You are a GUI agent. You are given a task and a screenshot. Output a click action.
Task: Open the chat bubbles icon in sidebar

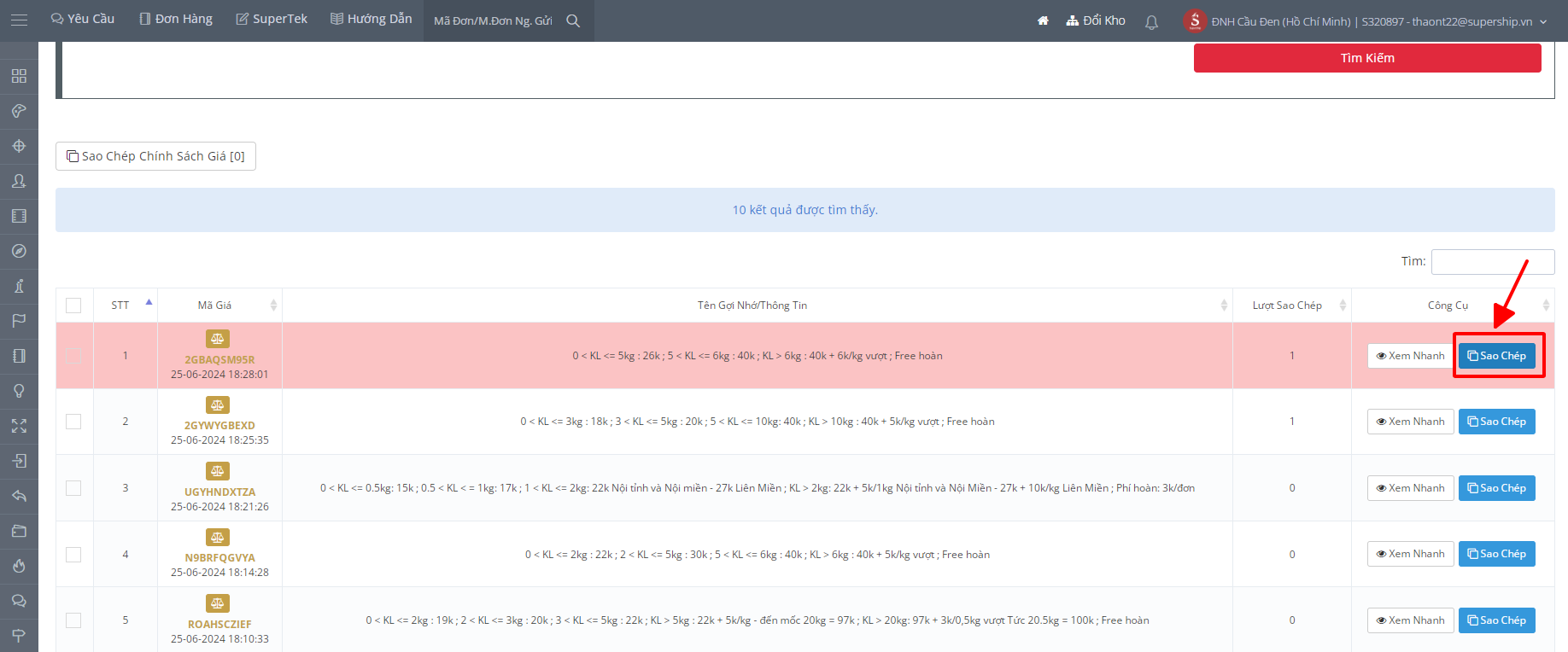coord(19,601)
